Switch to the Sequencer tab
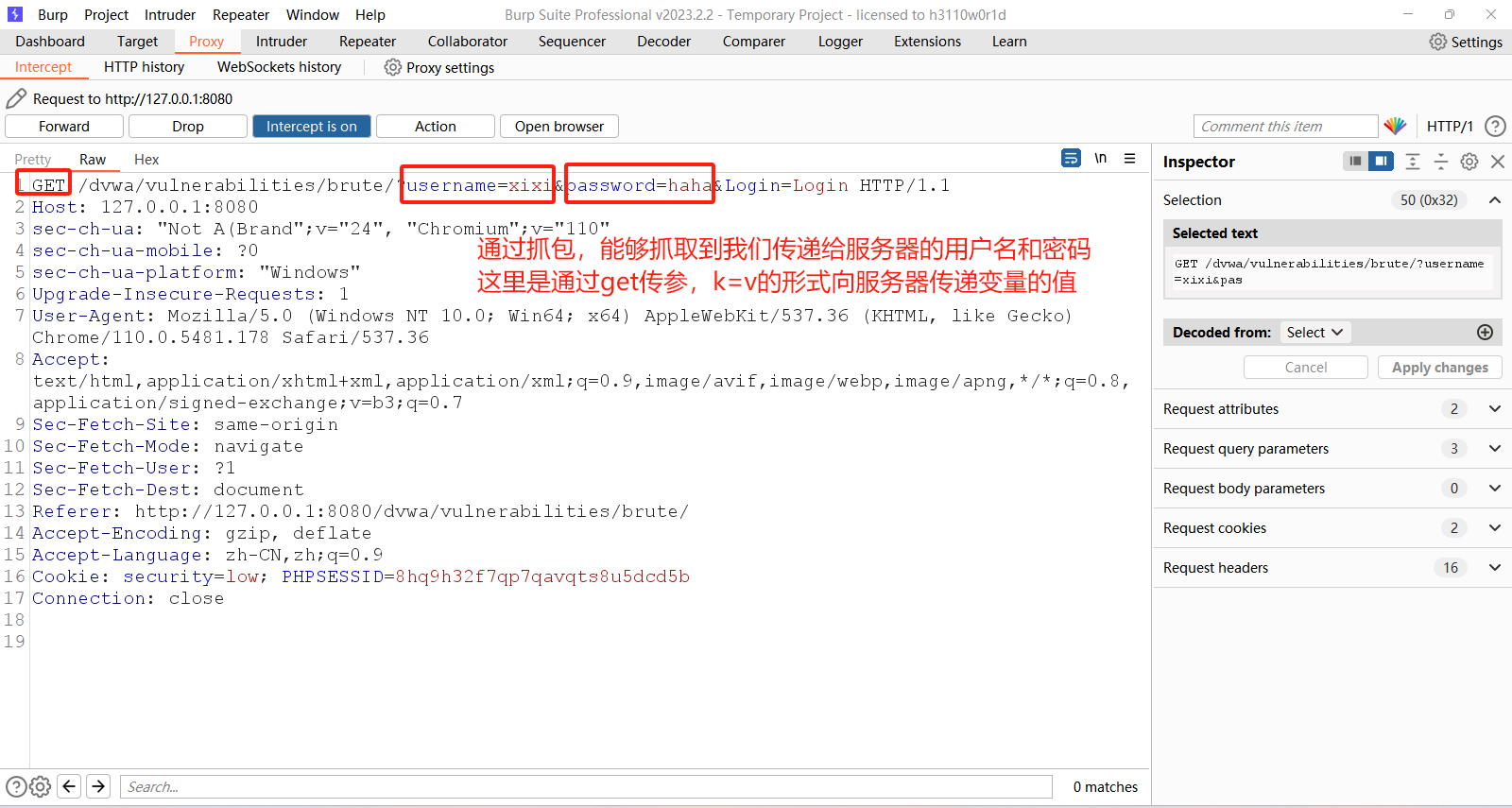Image resolution: width=1512 pixels, height=808 pixels. (x=572, y=42)
